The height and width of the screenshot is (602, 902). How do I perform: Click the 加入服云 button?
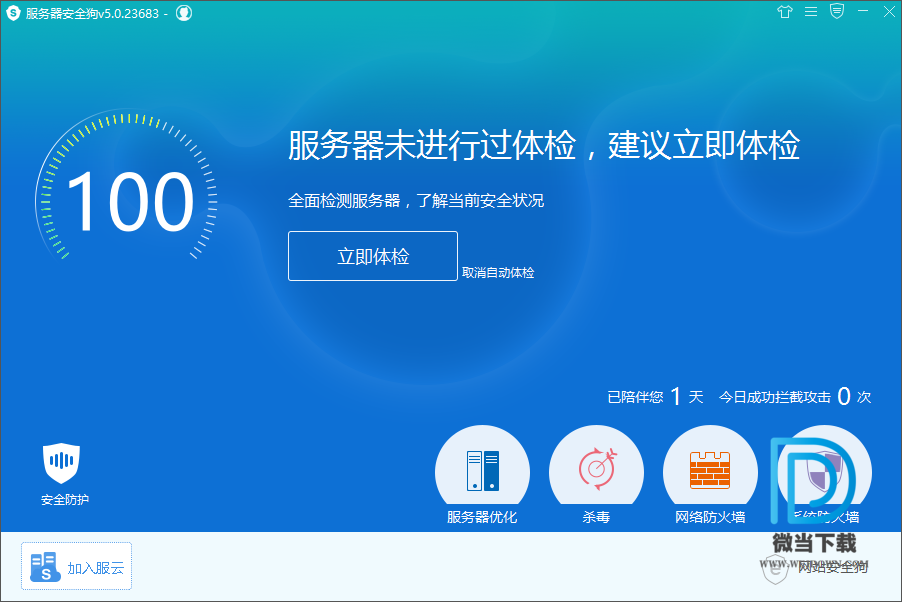pyautogui.click(x=77, y=567)
